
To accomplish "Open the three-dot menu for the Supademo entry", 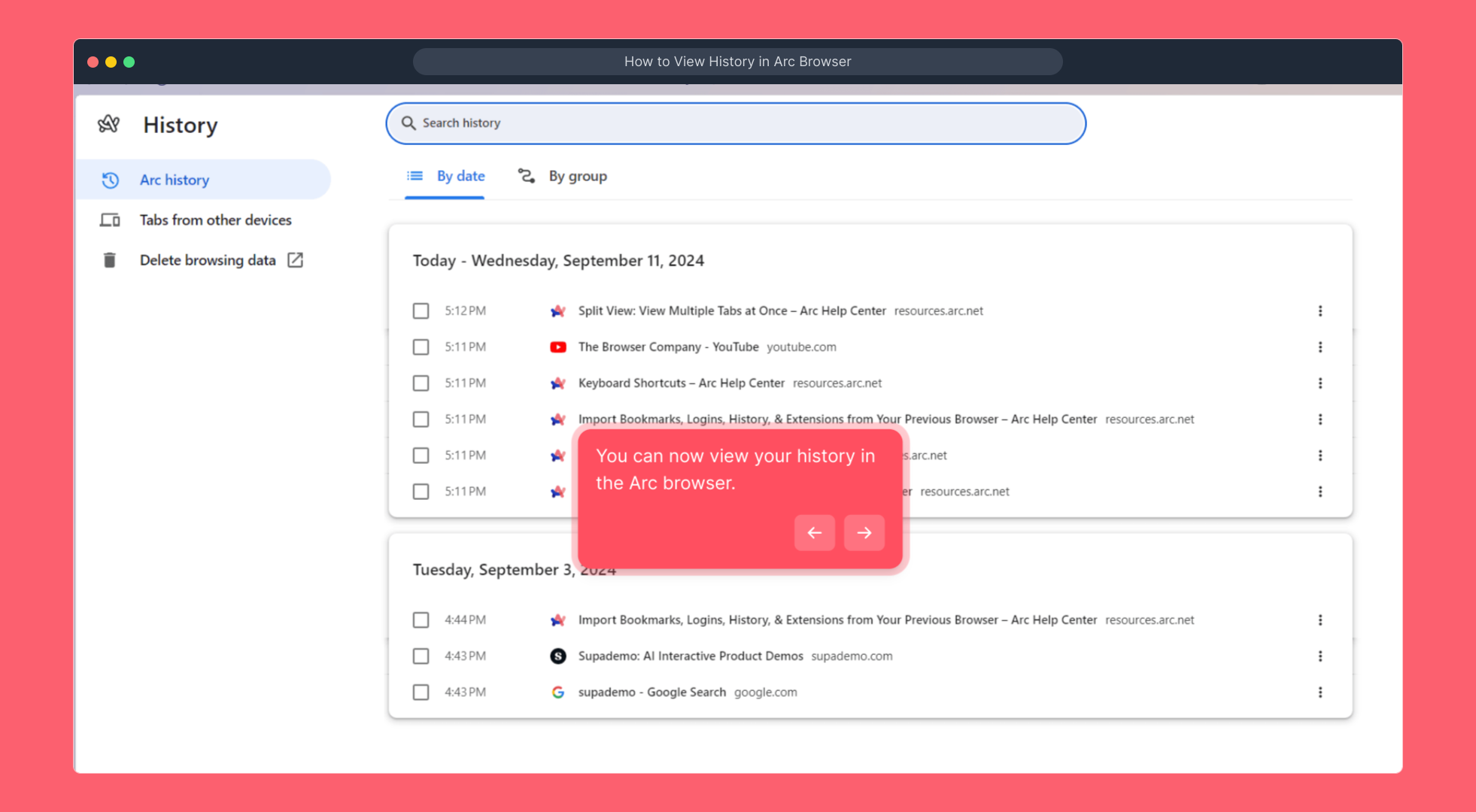I will (1320, 656).
